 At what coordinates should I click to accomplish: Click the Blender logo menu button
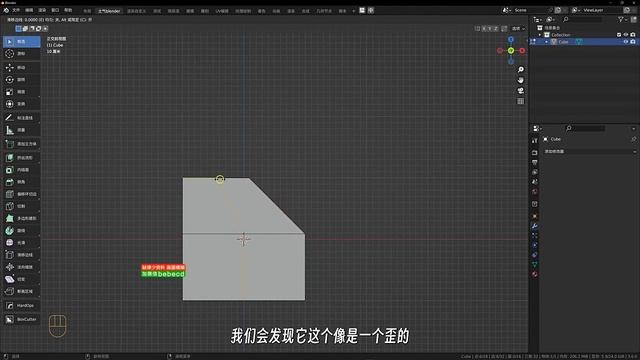[6, 10]
